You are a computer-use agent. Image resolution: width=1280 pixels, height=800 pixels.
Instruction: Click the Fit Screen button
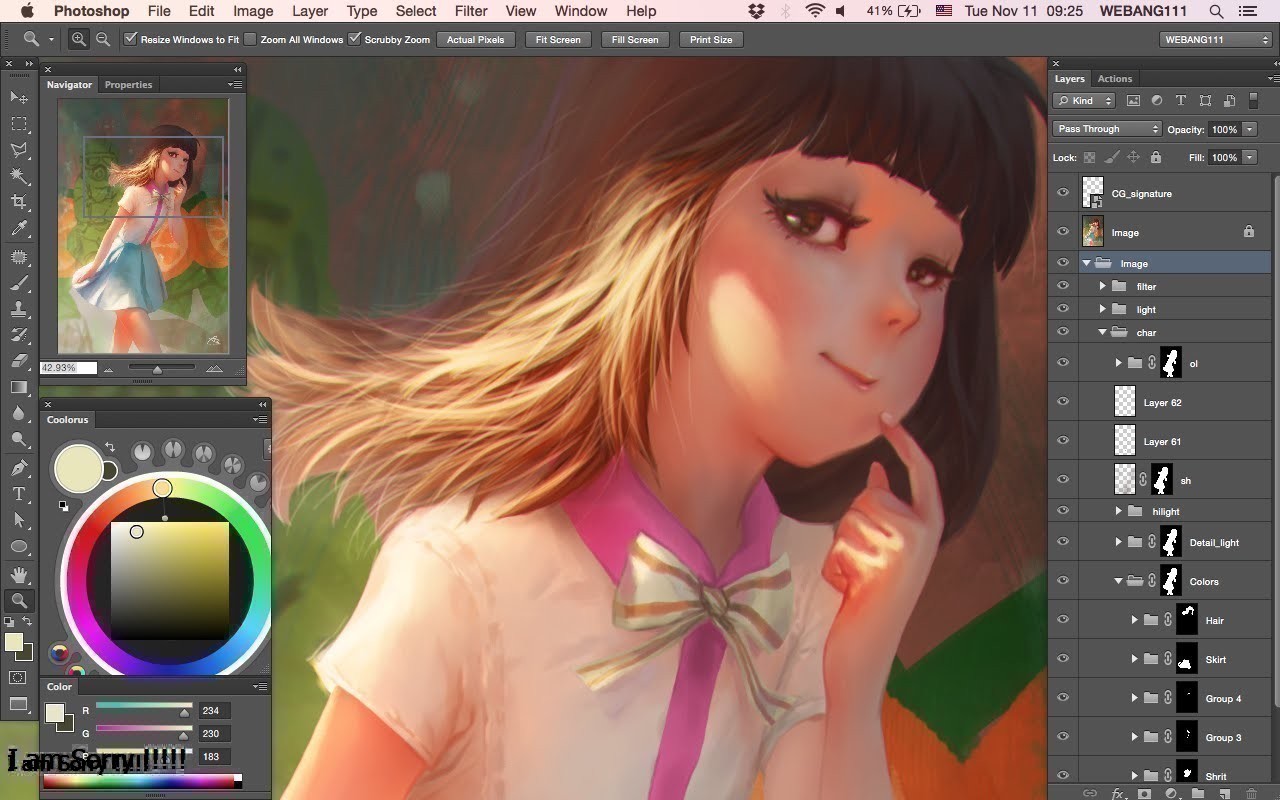tap(557, 39)
